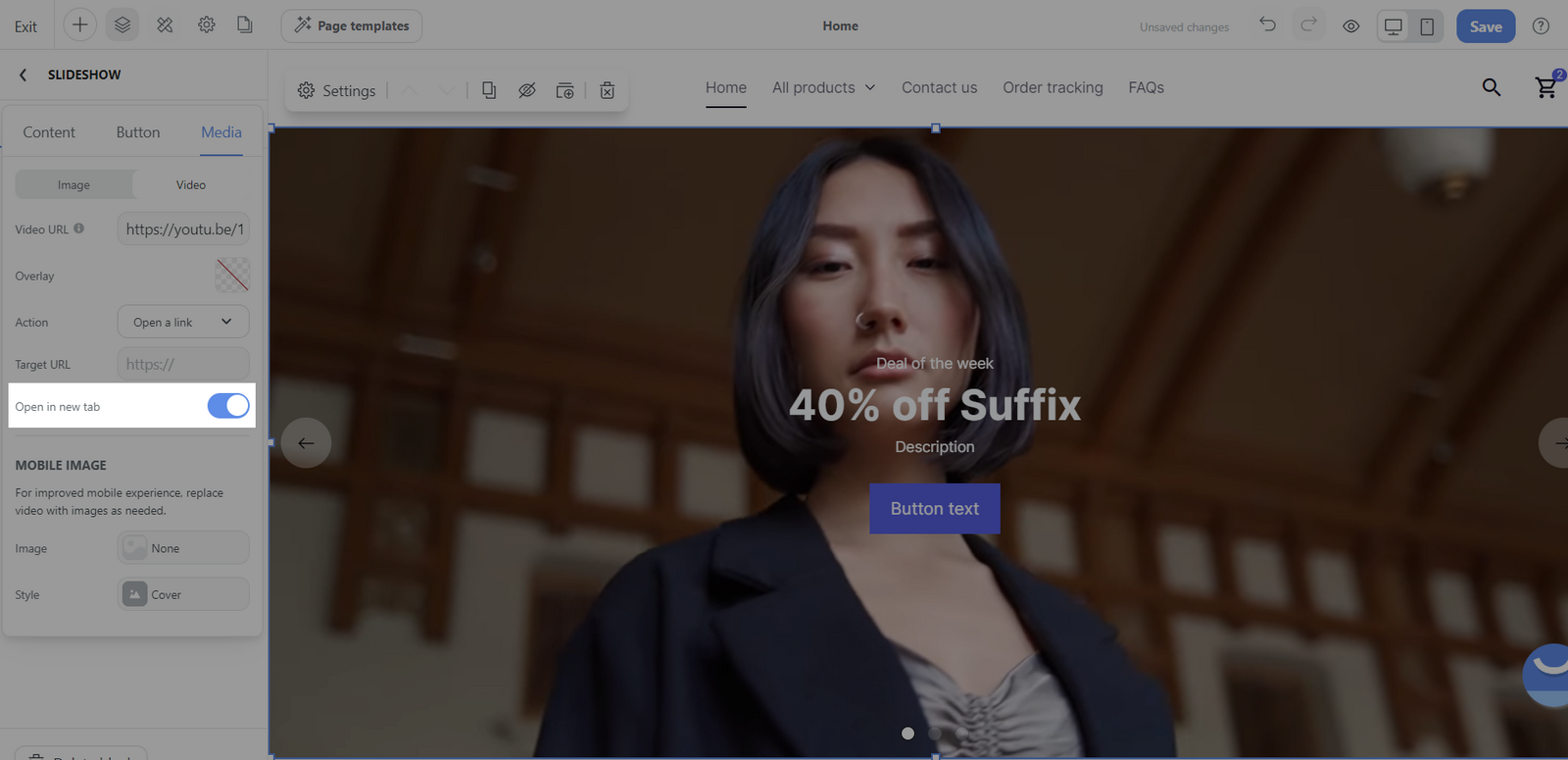The image size is (1568, 760).
Task: Preview the page with eye icon
Action: tap(1351, 26)
